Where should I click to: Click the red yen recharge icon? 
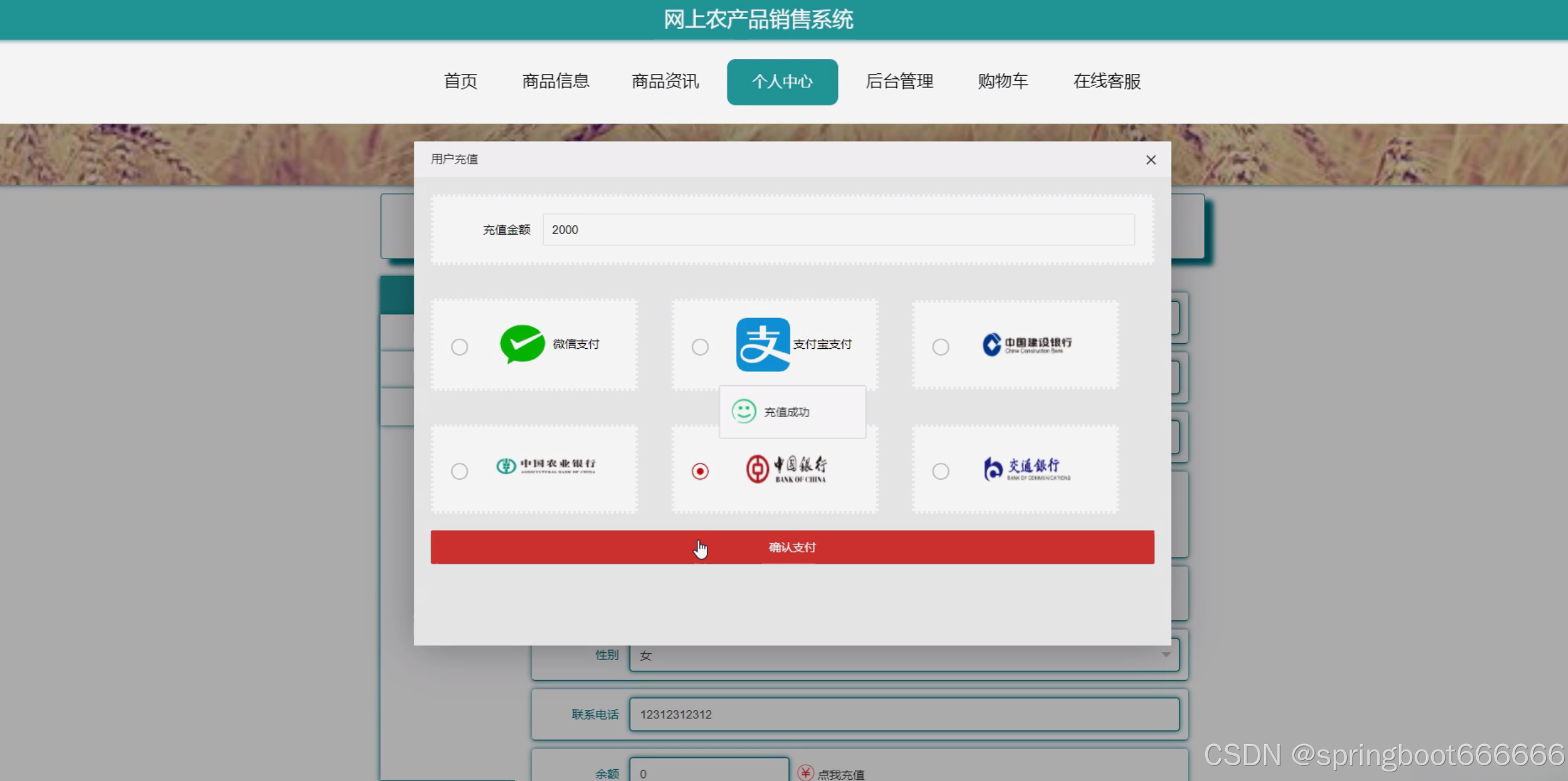click(x=805, y=772)
